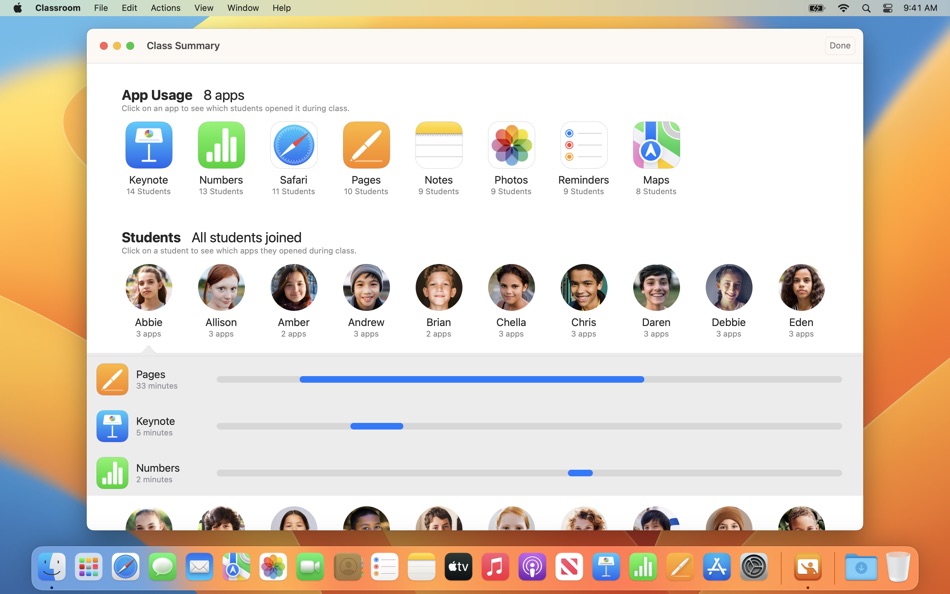View Eden's app usage
950x594 pixels.
(801, 287)
